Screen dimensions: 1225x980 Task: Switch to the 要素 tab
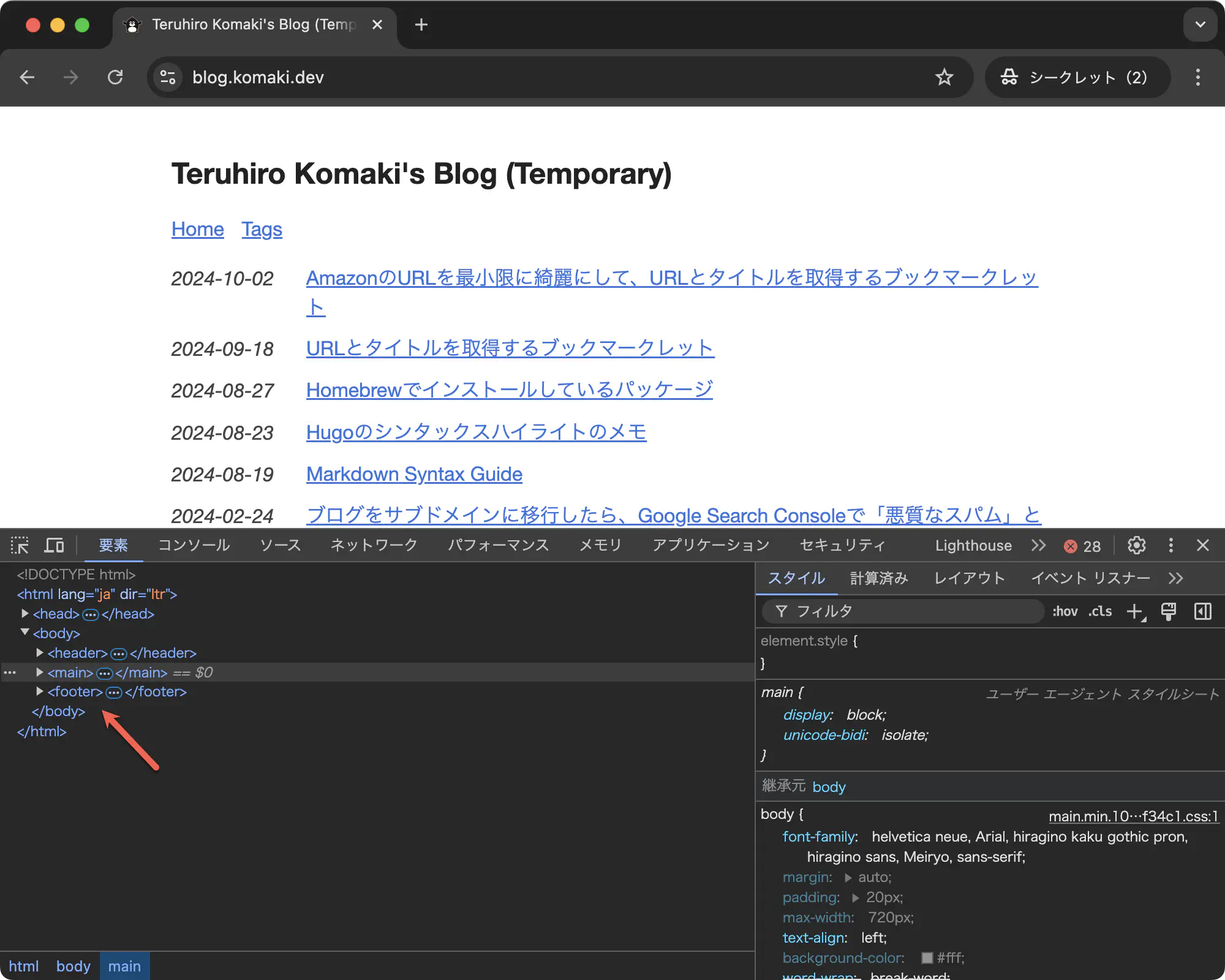113,545
